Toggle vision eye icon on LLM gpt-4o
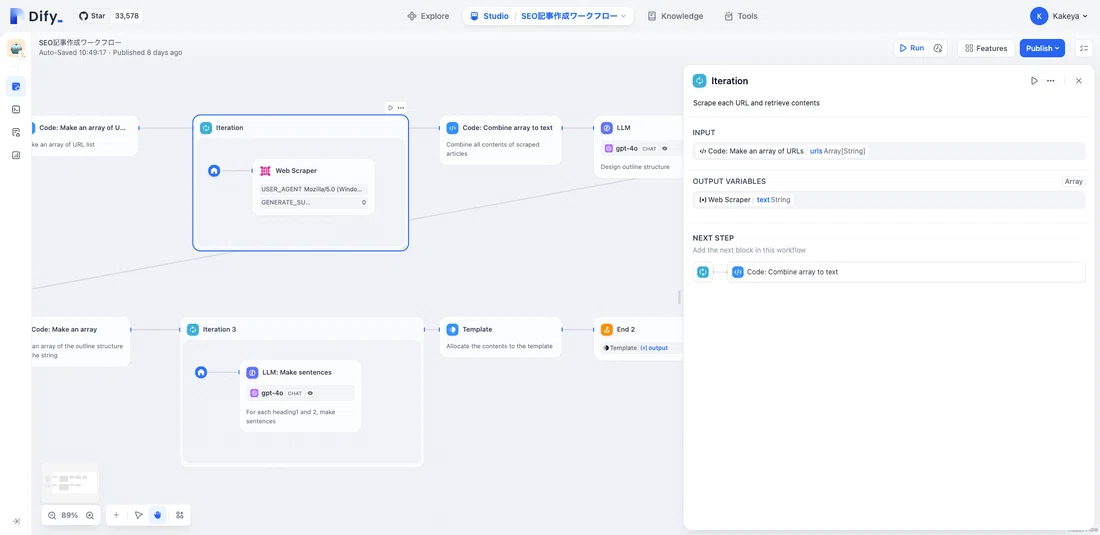 (664, 149)
